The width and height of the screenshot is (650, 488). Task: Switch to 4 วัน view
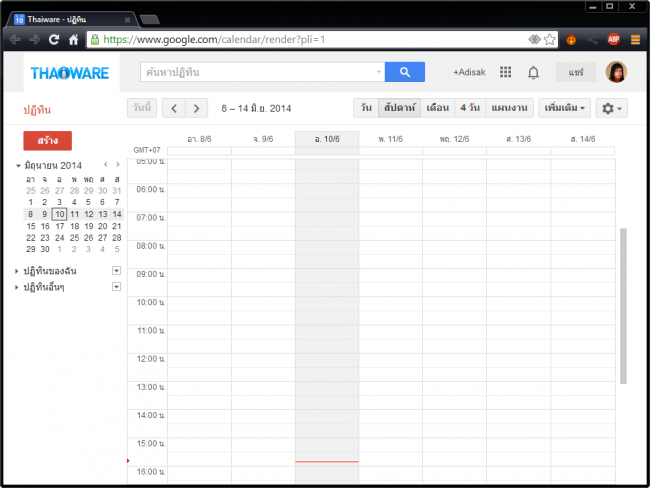point(470,108)
